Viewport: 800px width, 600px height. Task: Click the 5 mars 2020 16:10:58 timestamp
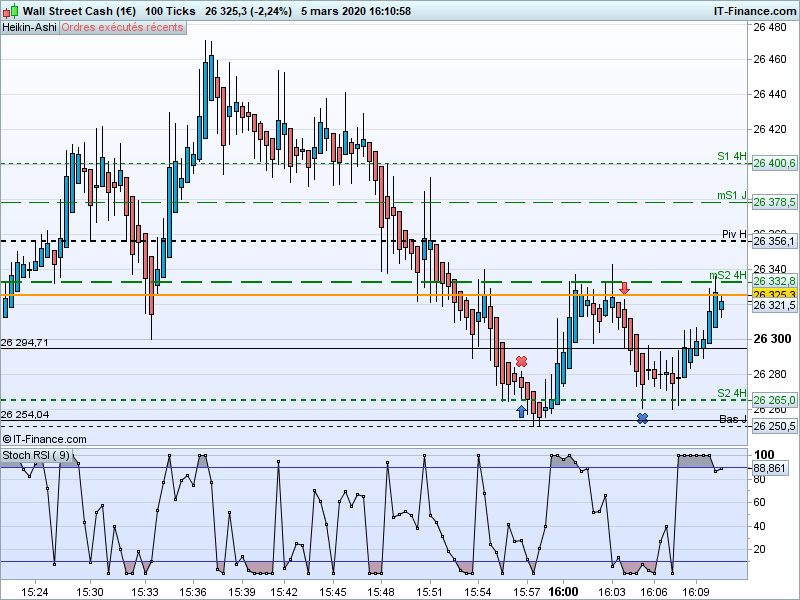tap(356, 11)
